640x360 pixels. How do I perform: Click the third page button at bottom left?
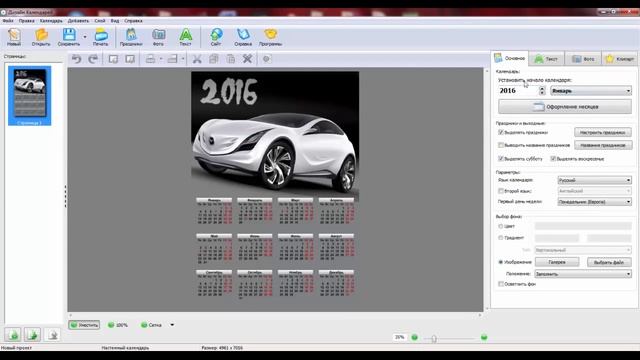(52, 335)
